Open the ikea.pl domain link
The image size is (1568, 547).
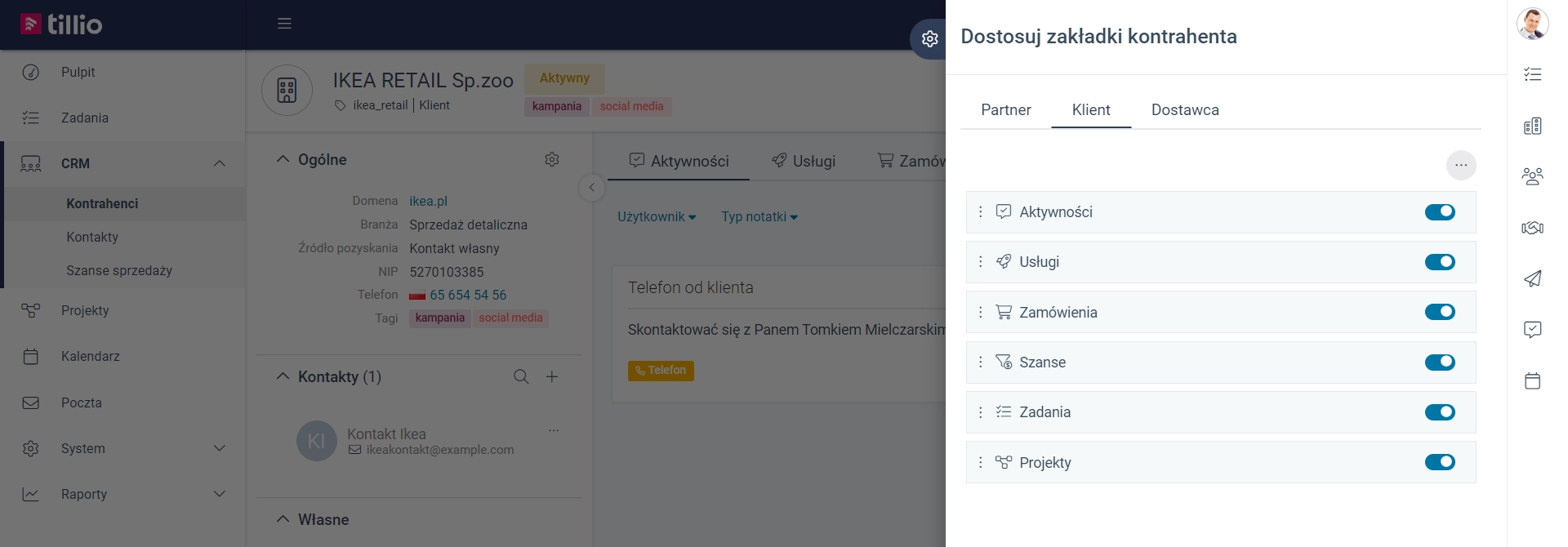(x=428, y=201)
